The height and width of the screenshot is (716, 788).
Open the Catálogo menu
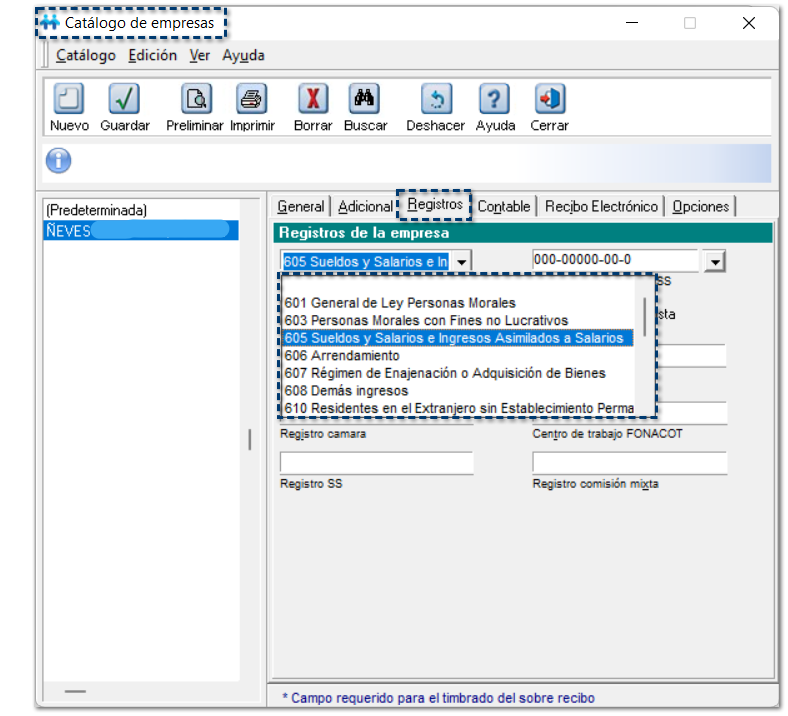(85, 56)
